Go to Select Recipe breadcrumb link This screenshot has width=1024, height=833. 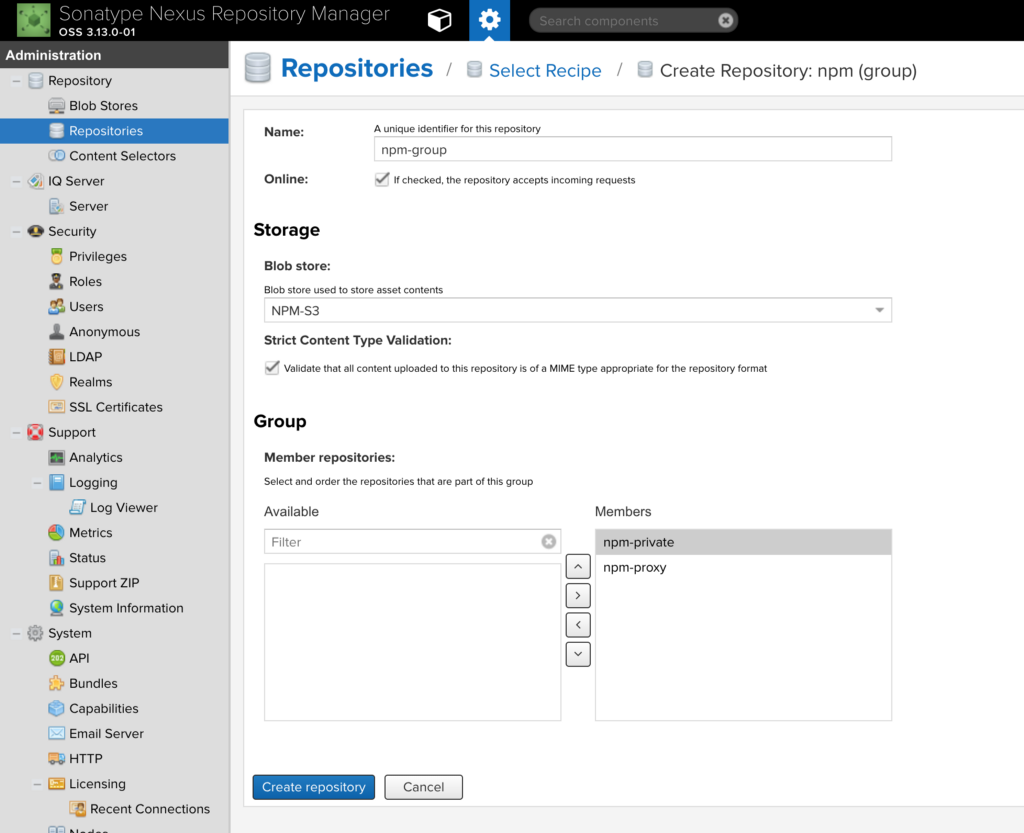click(x=545, y=71)
